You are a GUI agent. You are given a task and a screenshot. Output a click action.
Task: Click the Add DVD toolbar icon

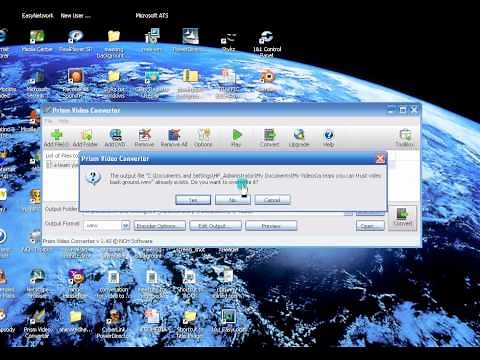[115, 138]
